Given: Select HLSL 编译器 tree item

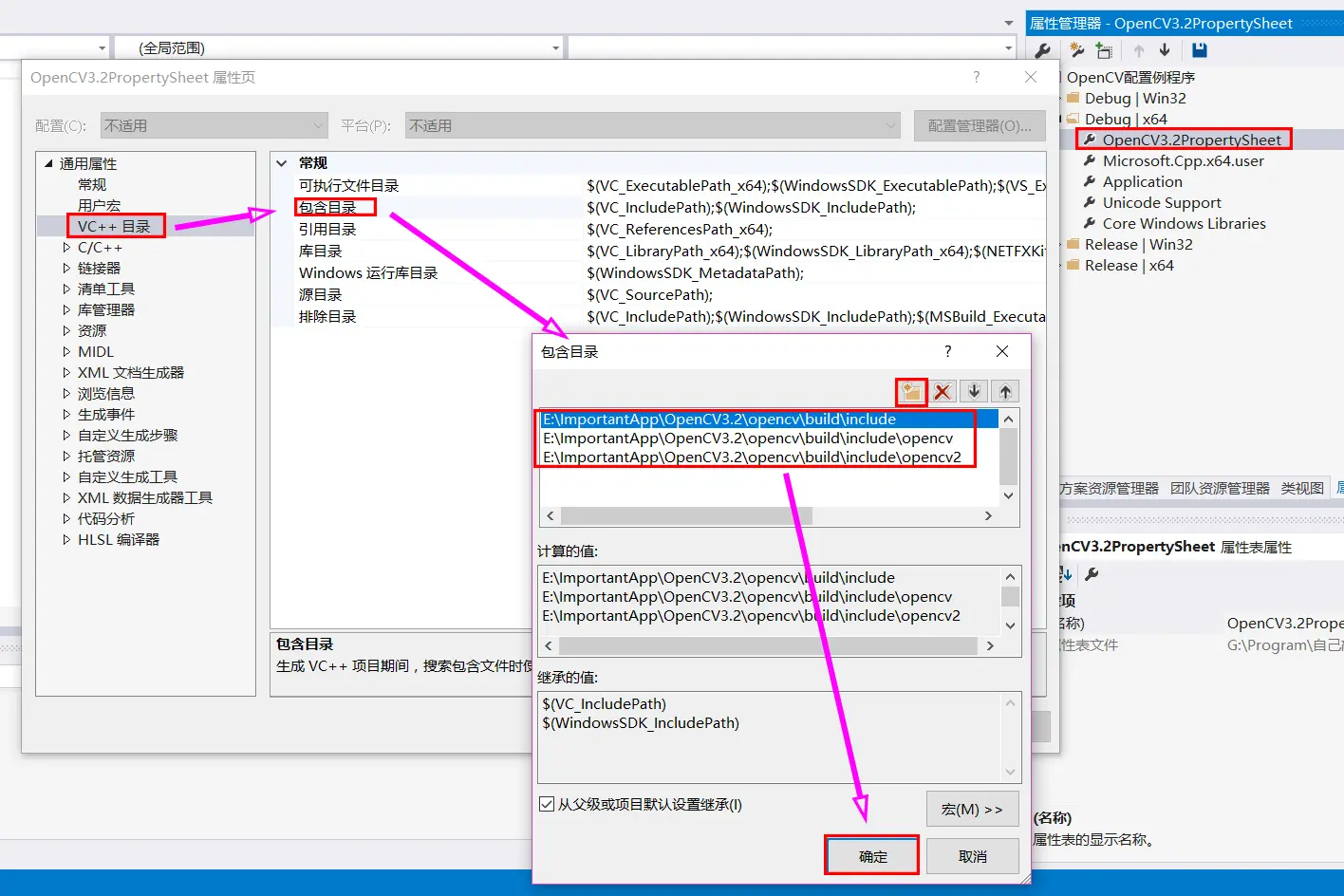Looking at the screenshot, I should [x=119, y=539].
